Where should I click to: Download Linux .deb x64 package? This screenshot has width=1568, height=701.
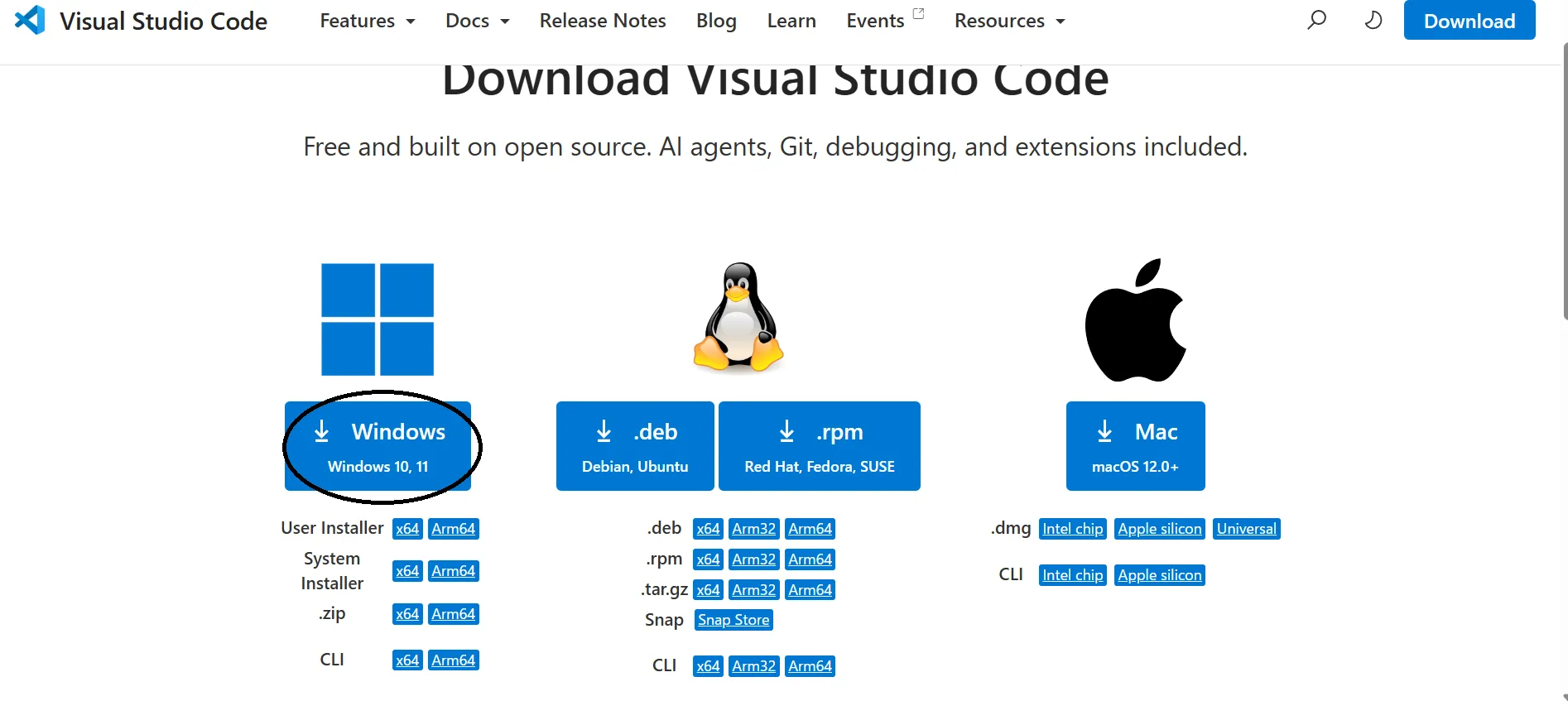tap(709, 529)
